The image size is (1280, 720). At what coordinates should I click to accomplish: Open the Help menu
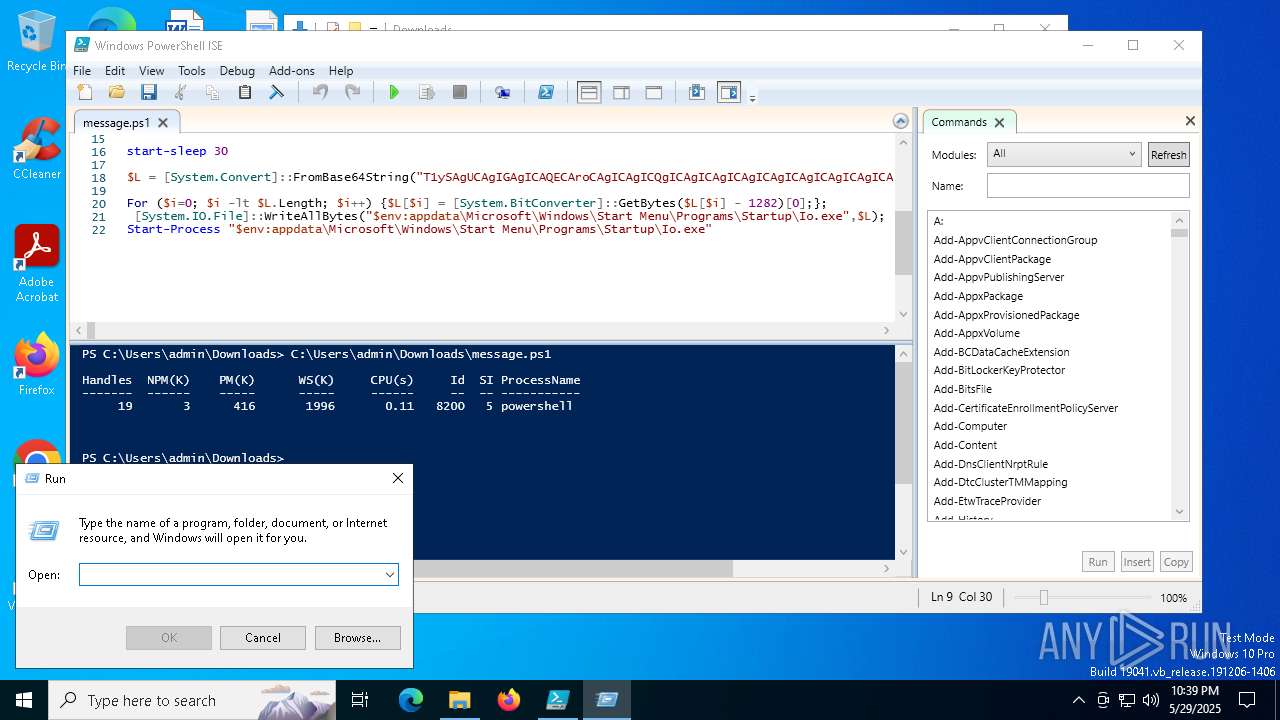[x=341, y=71]
